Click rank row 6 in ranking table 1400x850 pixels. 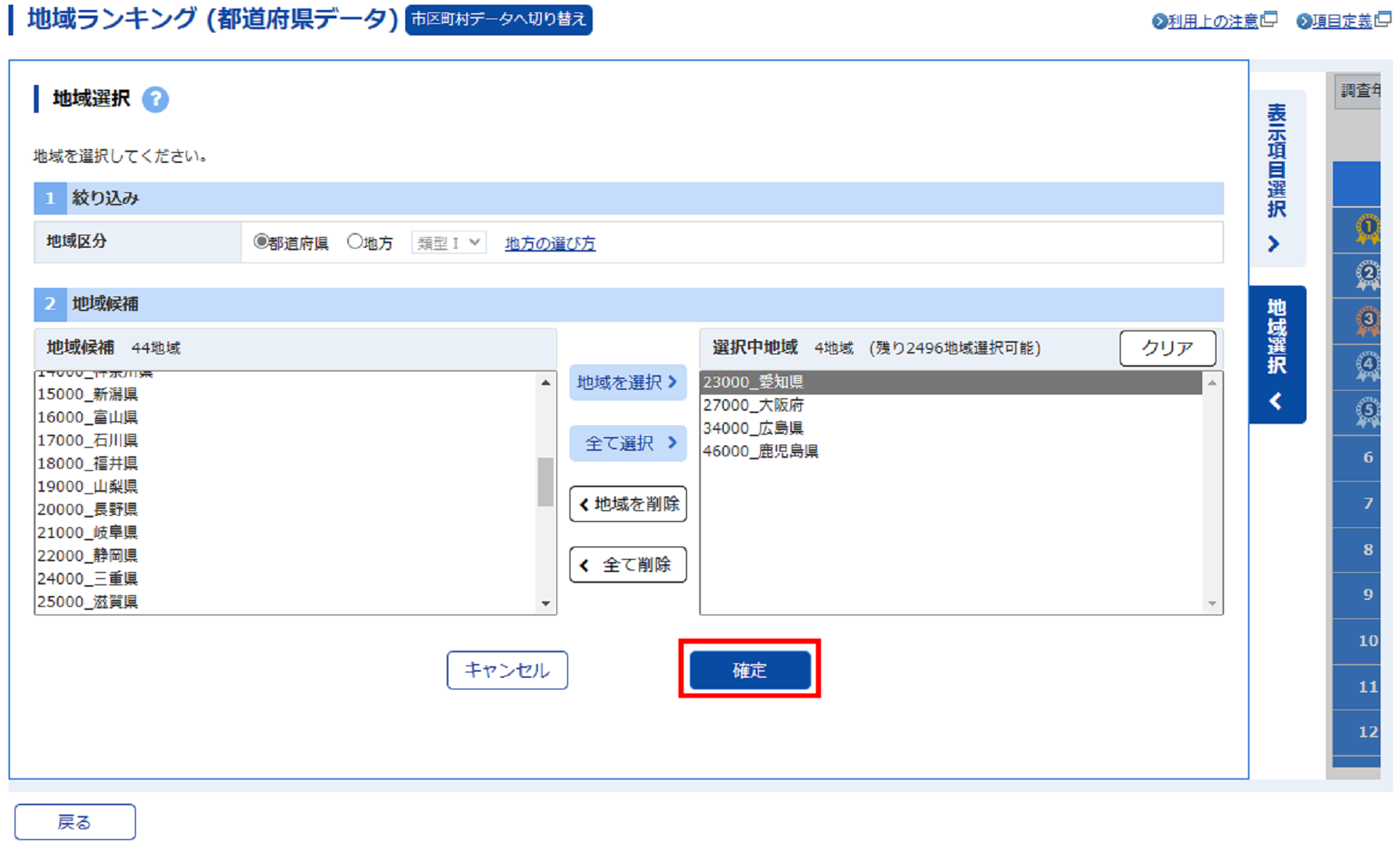pyautogui.click(x=1357, y=458)
